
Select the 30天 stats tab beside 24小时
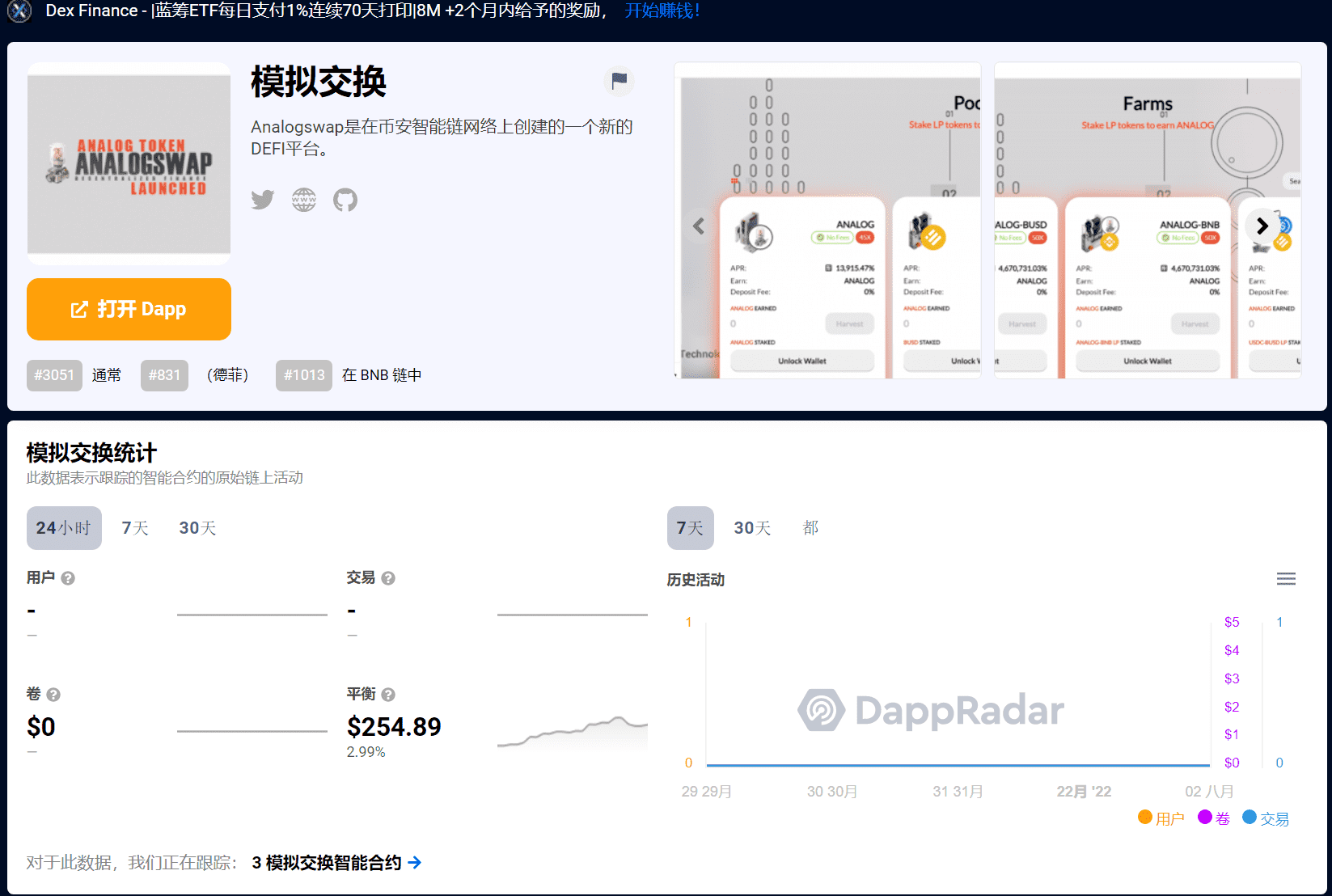point(197,528)
